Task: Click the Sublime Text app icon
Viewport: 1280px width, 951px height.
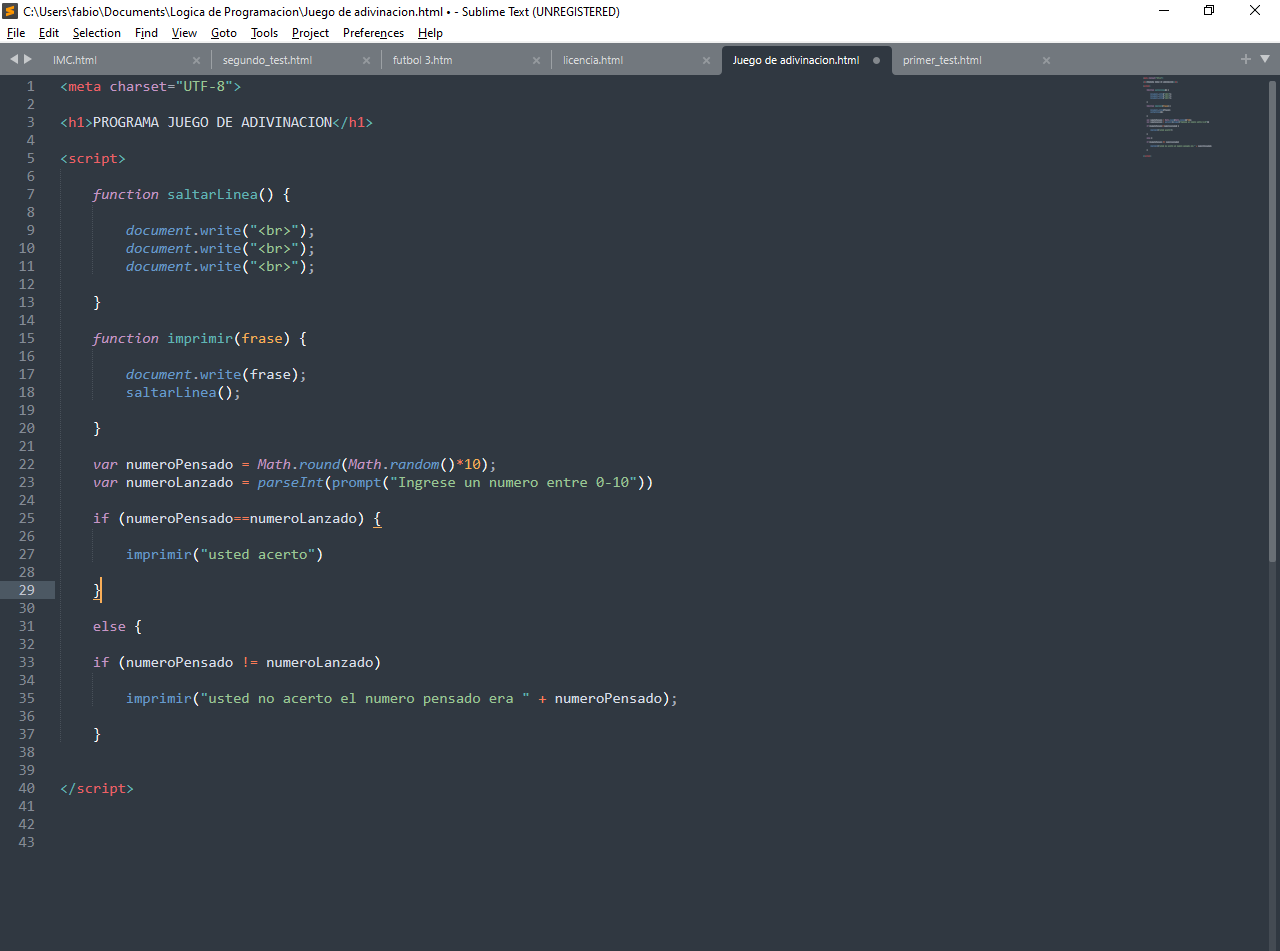Action: point(10,11)
